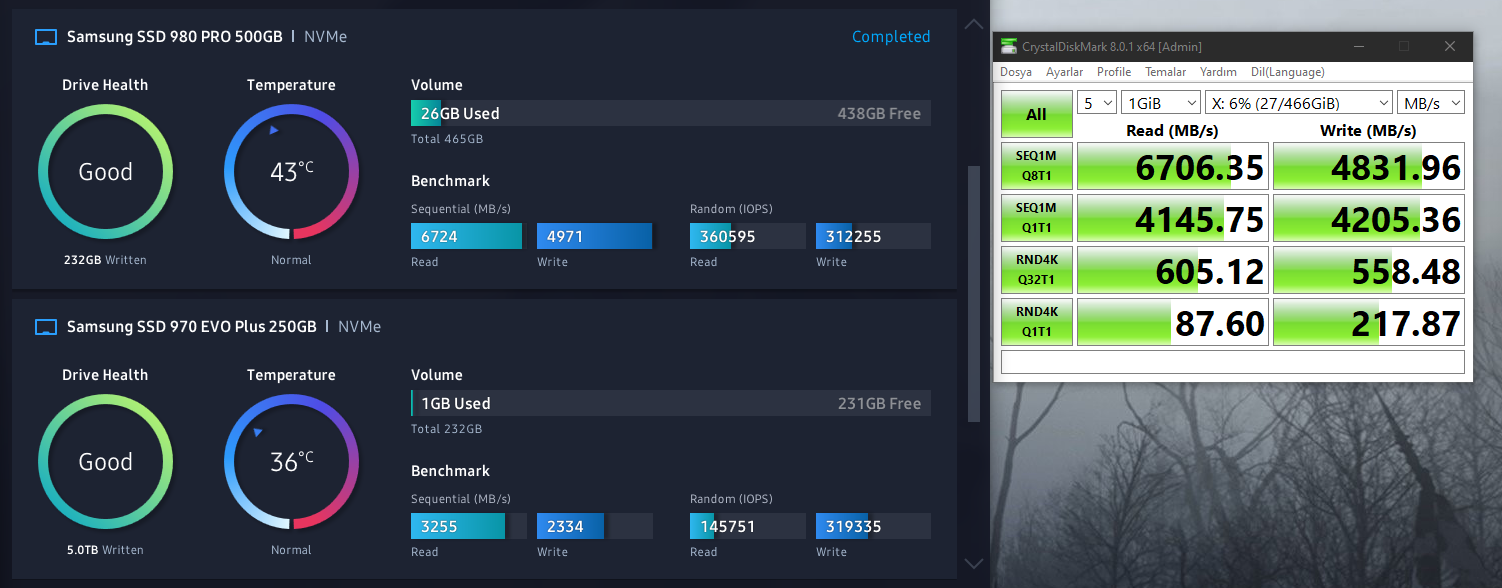Open the Yardım menu in CrystalDiskMark

click(x=1218, y=72)
